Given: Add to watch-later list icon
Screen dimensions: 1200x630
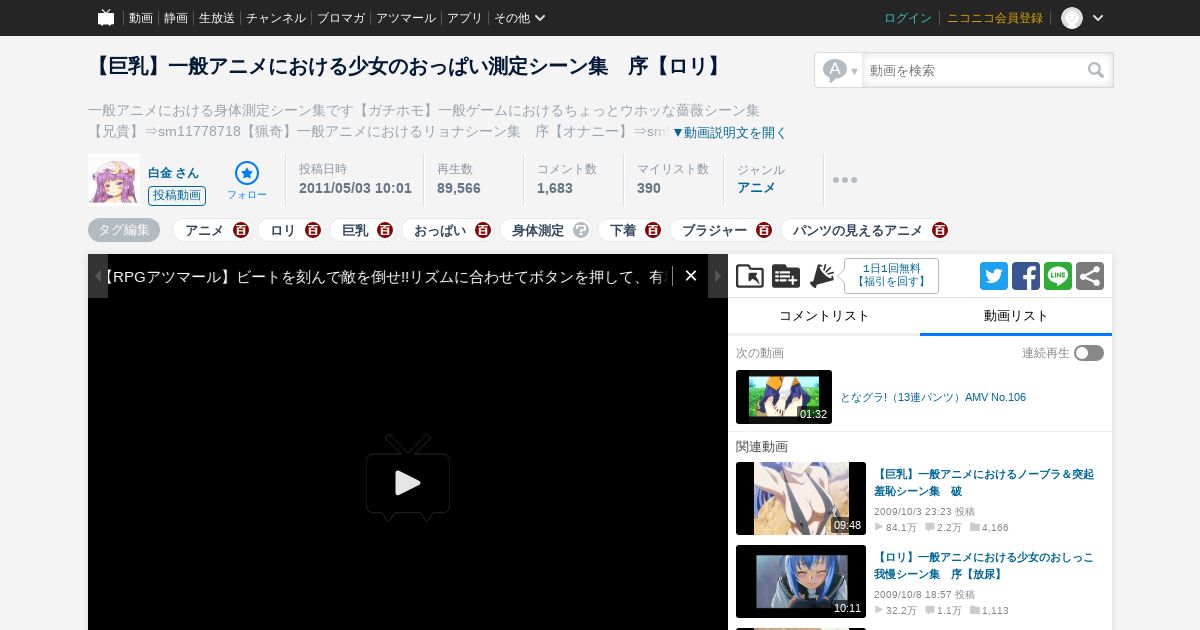Looking at the screenshot, I should pyautogui.click(x=786, y=276).
